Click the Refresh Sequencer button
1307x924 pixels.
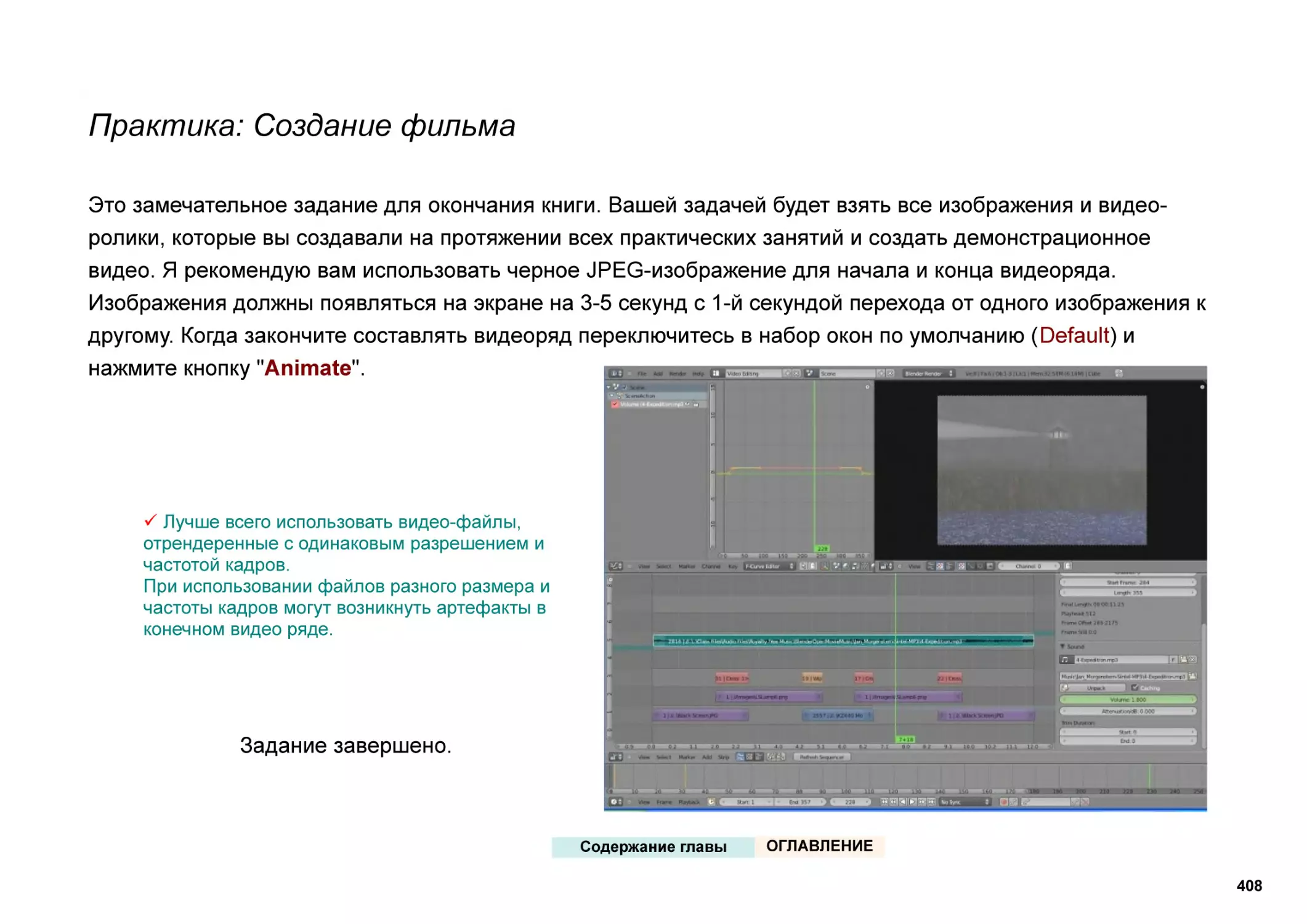[x=822, y=757]
